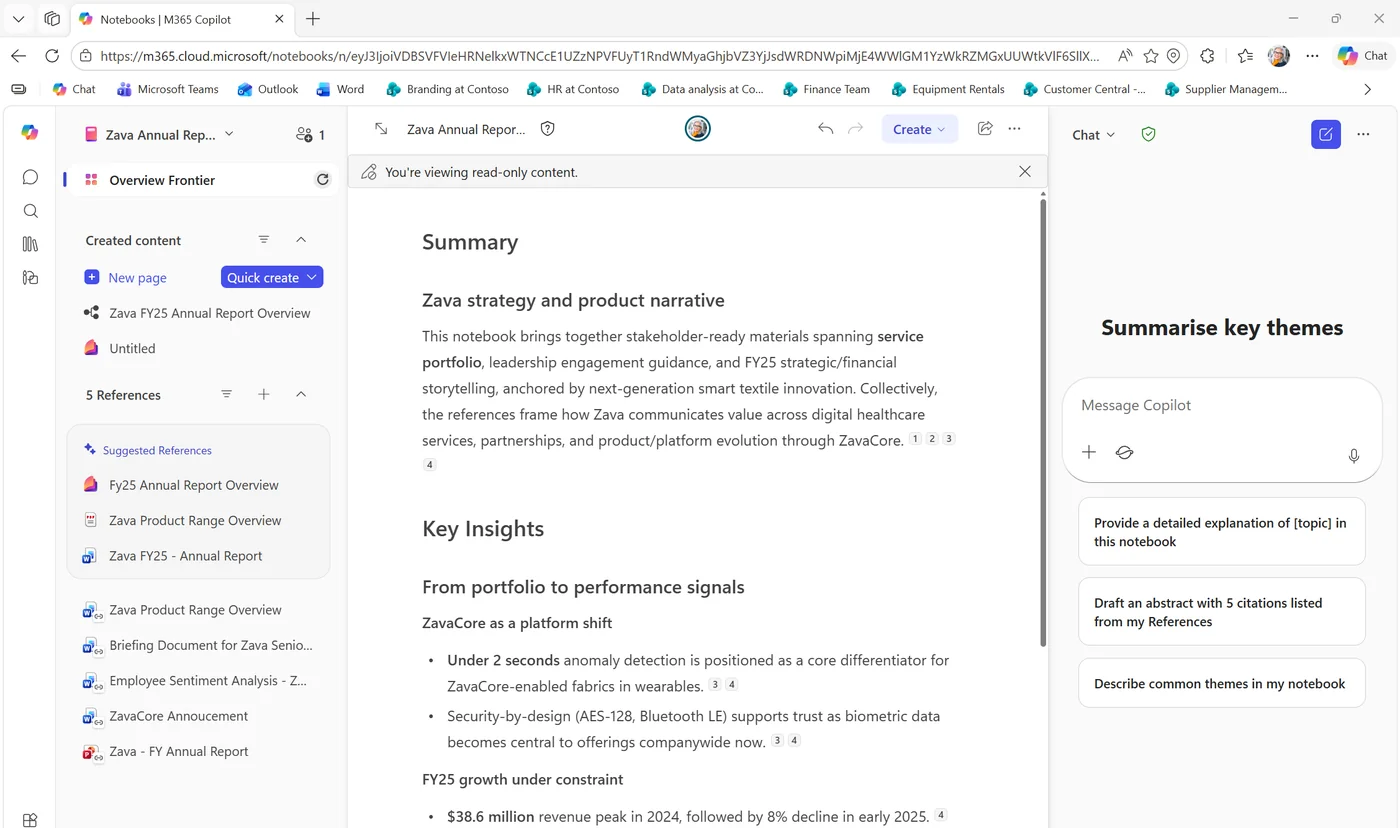Bookmark this page with the star icon
Image resolution: width=1400 pixels, height=828 pixels.
pyautogui.click(x=1151, y=56)
